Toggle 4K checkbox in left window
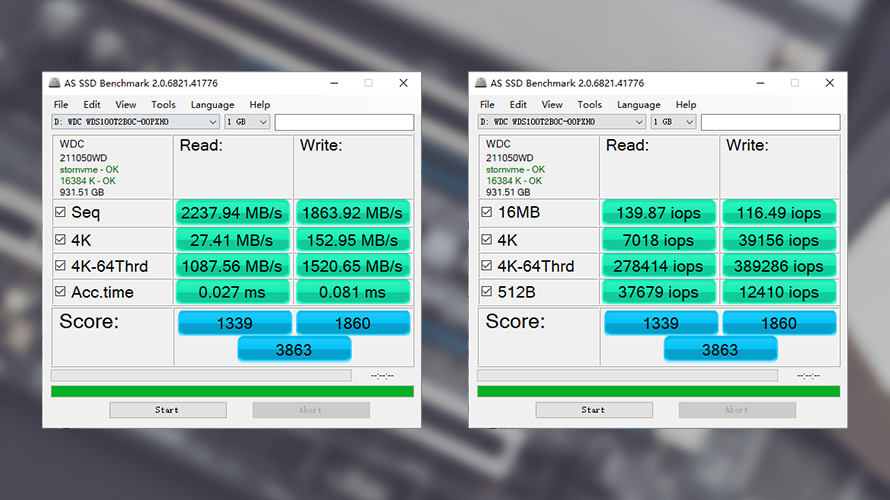The image size is (890, 500). pyautogui.click(x=60, y=240)
